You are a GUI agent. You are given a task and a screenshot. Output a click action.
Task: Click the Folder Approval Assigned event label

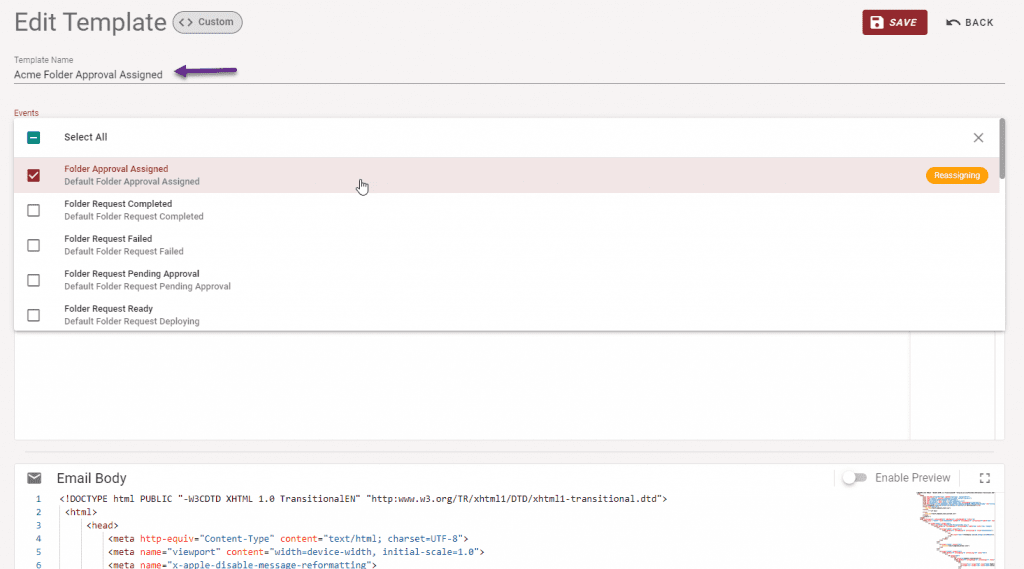pyautogui.click(x=116, y=169)
